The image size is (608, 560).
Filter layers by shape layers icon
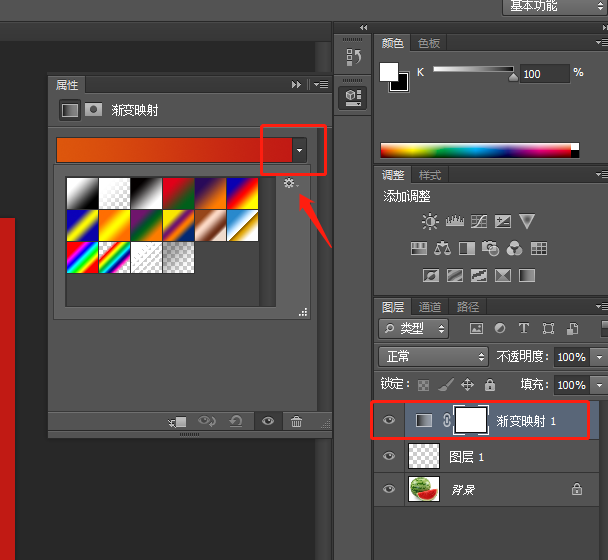pos(548,328)
